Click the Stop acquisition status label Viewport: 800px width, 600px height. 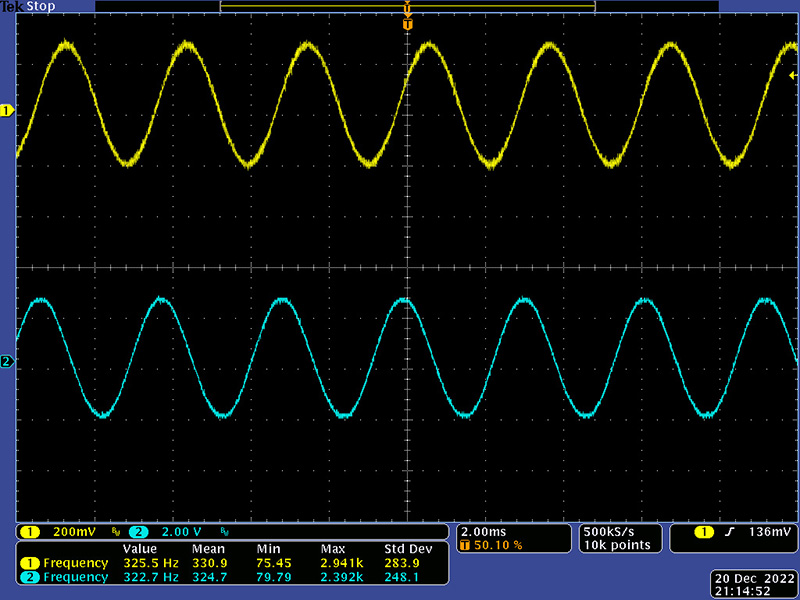click(x=41, y=6)
